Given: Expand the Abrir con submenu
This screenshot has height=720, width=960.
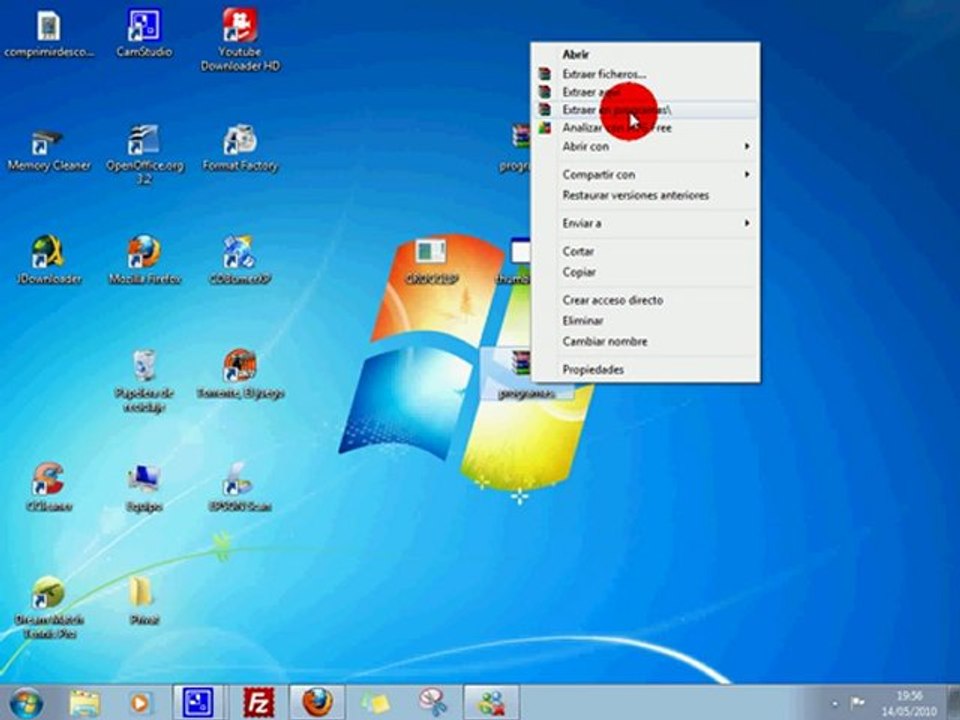Looking at the screenshot, I should (645, 146).
